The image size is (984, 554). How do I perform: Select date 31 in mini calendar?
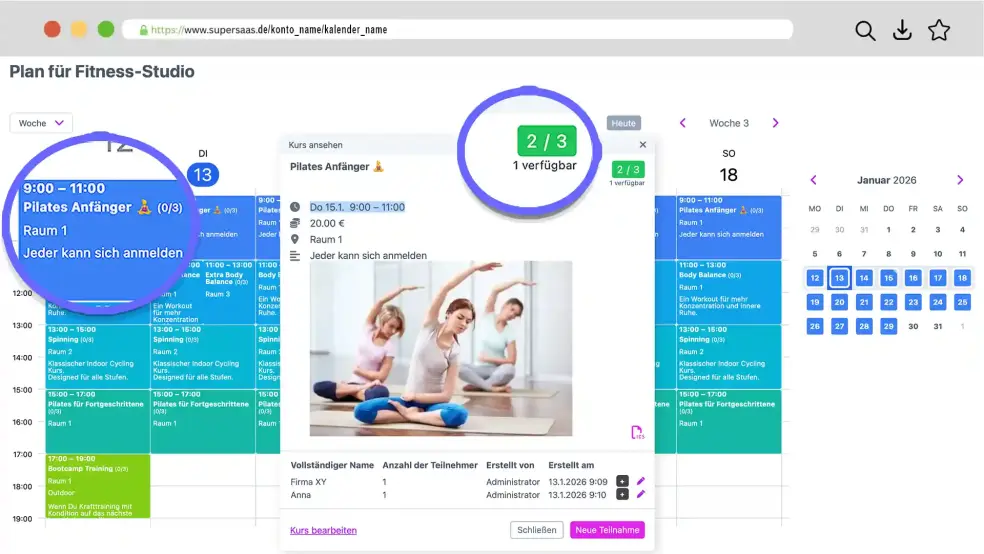(938, 326)
